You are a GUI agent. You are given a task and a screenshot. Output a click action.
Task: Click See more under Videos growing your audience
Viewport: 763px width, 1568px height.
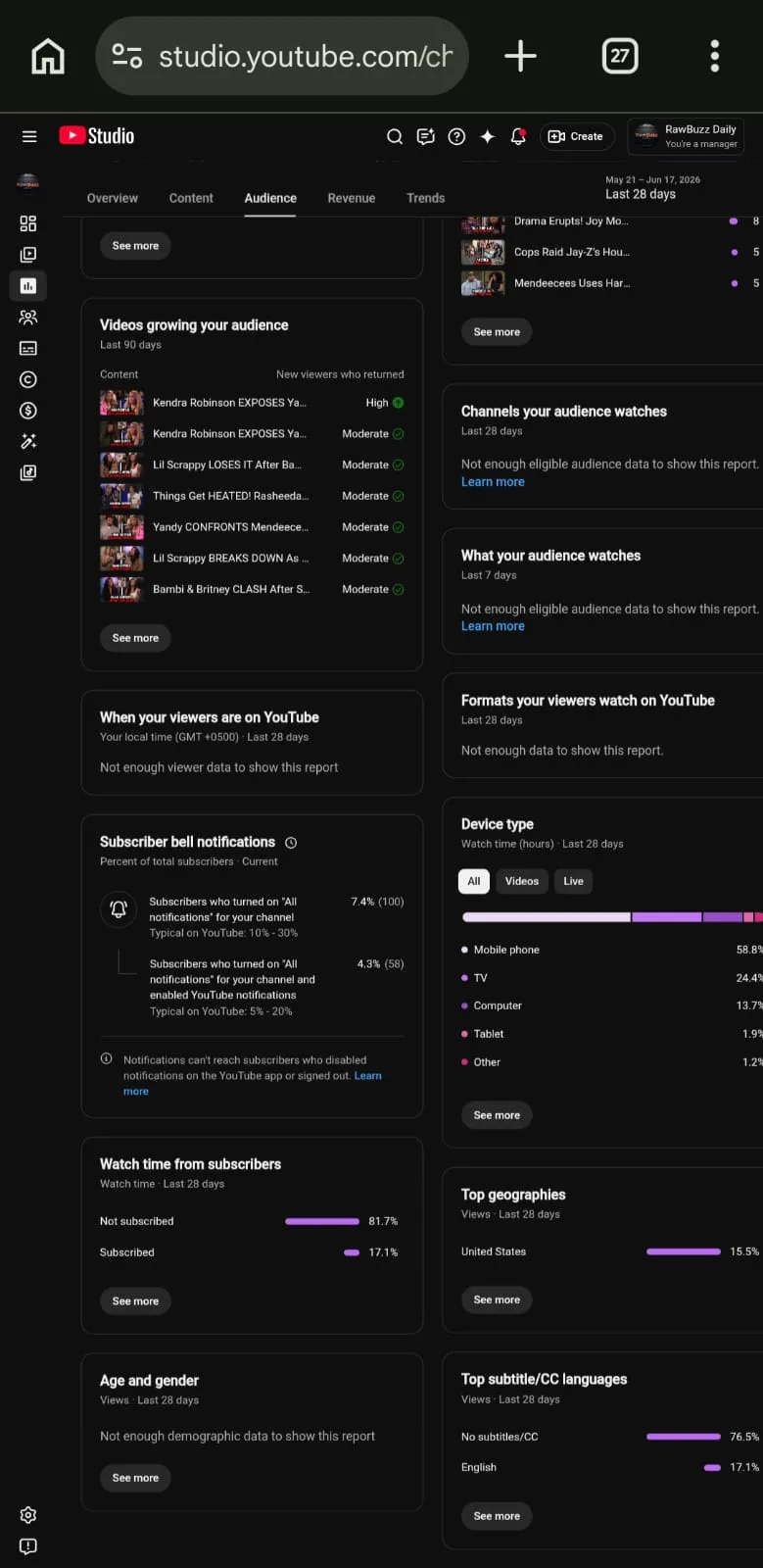135,638
